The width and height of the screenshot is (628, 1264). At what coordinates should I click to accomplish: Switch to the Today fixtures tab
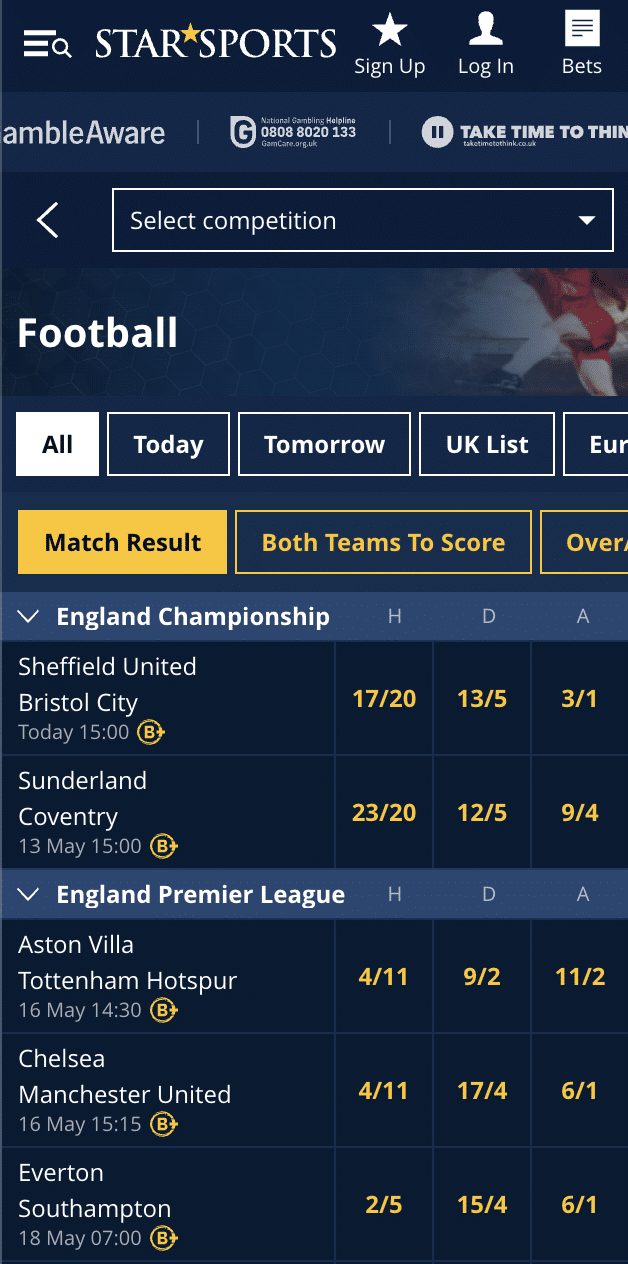point(168,444)
